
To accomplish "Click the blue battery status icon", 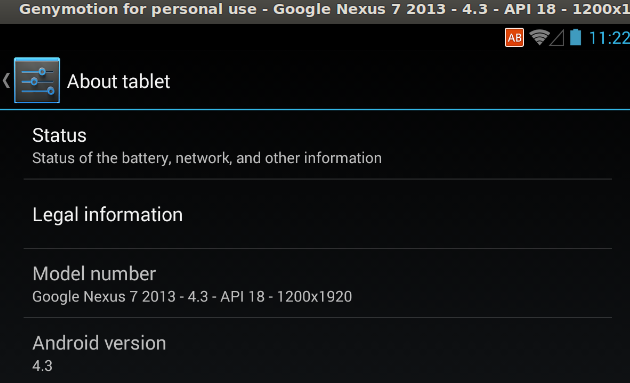I will [575, 37].
